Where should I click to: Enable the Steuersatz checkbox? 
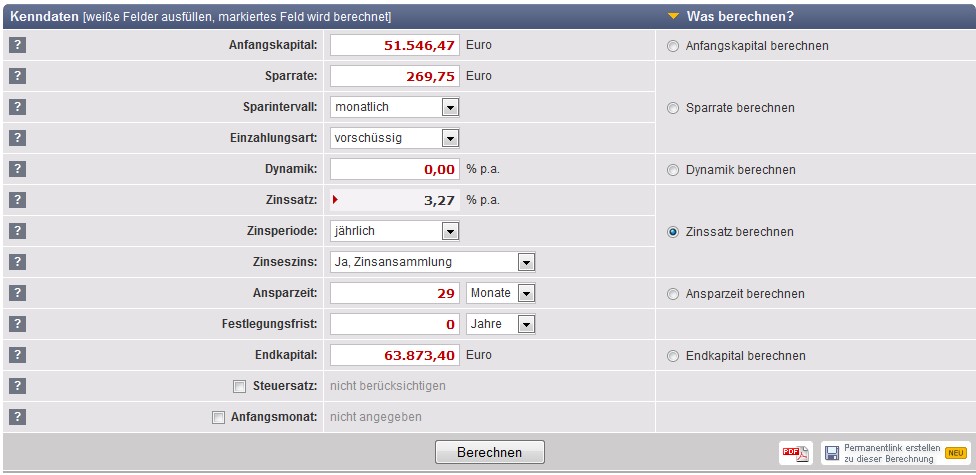click(239, 387)
